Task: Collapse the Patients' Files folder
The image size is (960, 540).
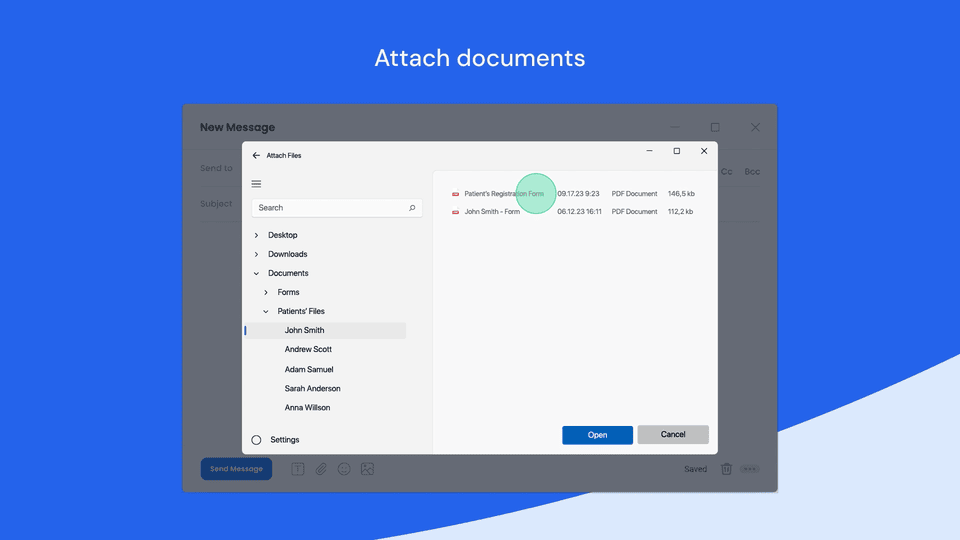Action: 266,311
